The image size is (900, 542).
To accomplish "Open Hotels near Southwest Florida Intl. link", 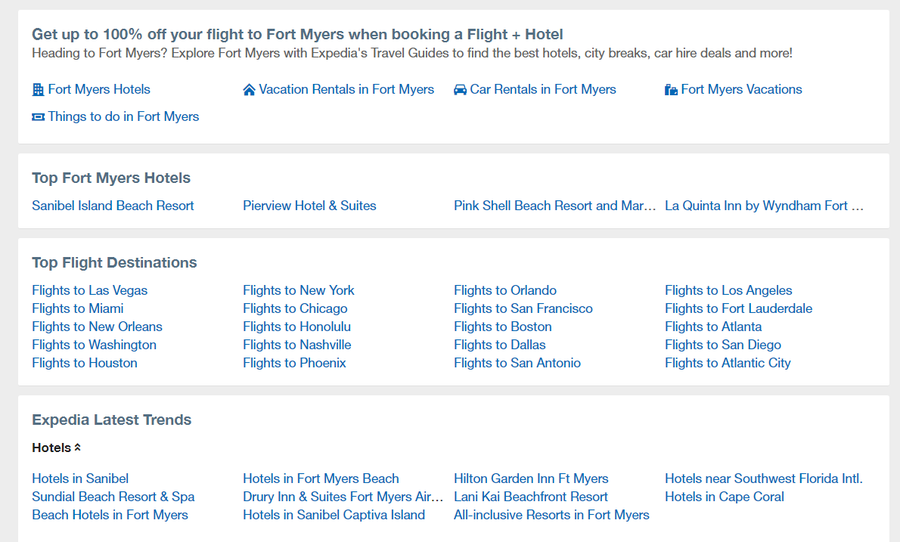I will [x=763, y=478].
